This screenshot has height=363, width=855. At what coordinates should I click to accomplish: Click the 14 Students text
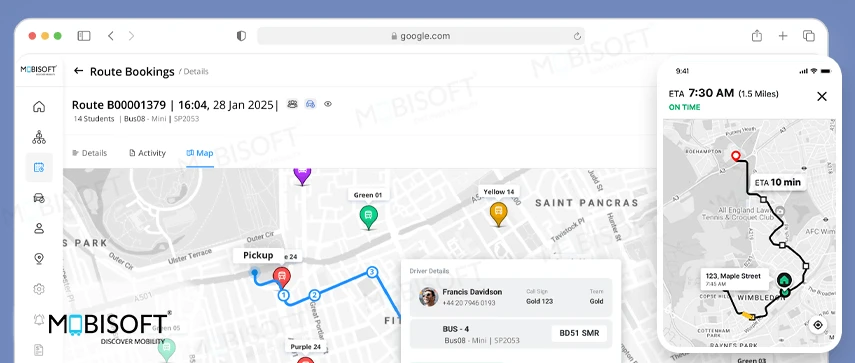click(94, 119)
